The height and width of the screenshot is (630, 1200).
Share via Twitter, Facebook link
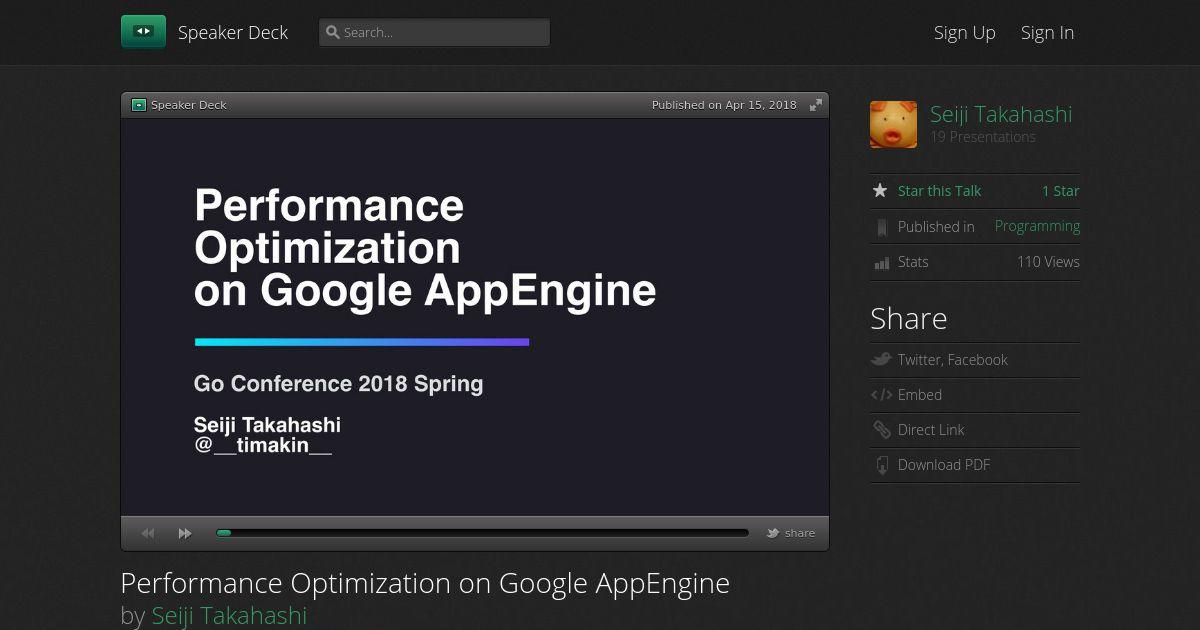click(x=952, y=360)
